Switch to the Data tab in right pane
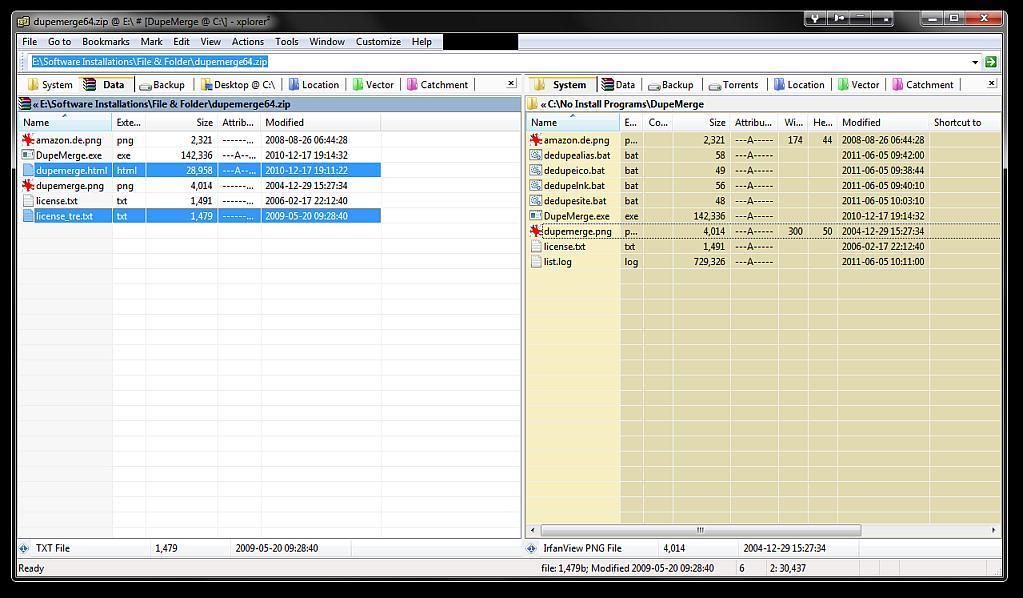 click(618, 85)
